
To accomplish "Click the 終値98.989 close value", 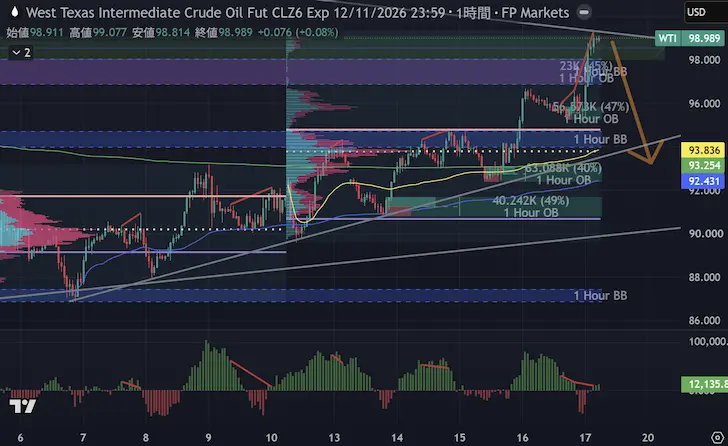I will pos(224,32).
